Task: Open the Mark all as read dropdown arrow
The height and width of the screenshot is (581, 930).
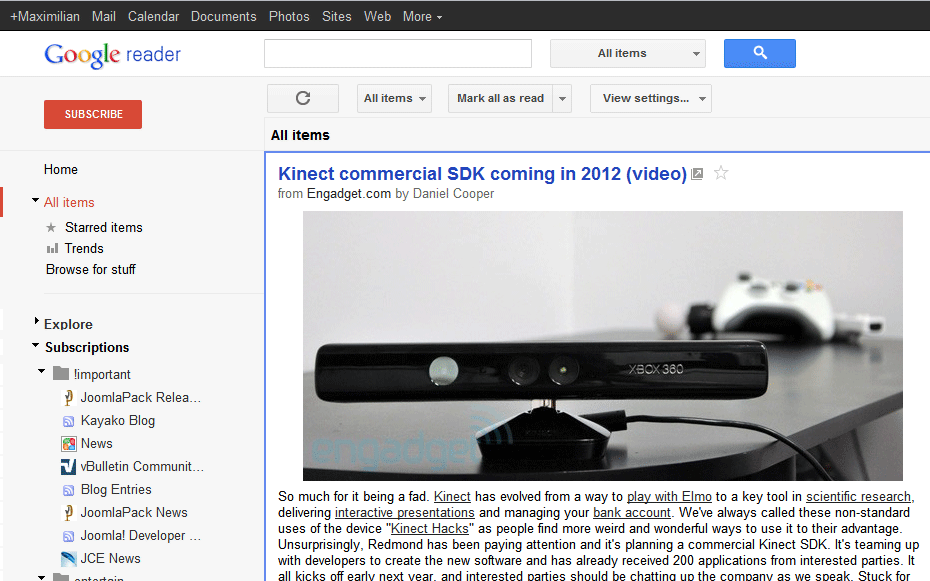Action: (562, 98)
